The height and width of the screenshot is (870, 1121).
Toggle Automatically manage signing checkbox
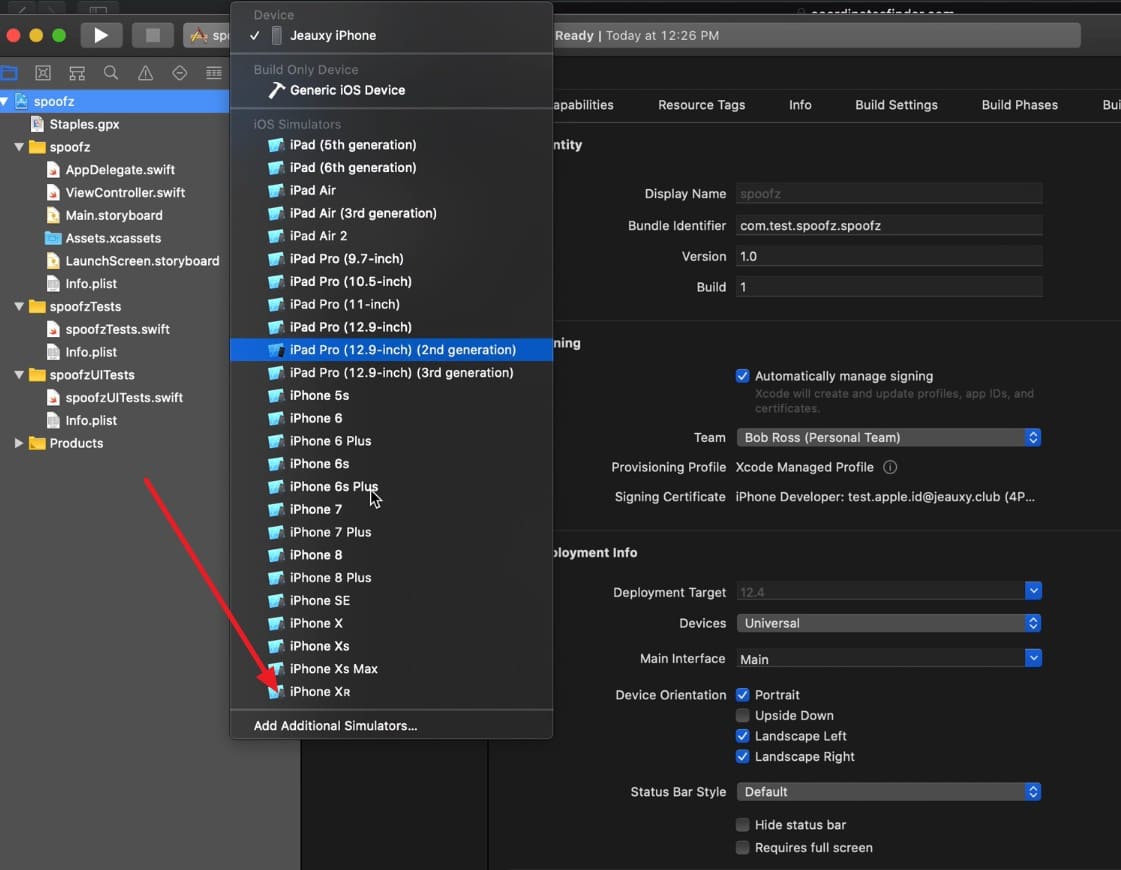click(x=742, y=376)
